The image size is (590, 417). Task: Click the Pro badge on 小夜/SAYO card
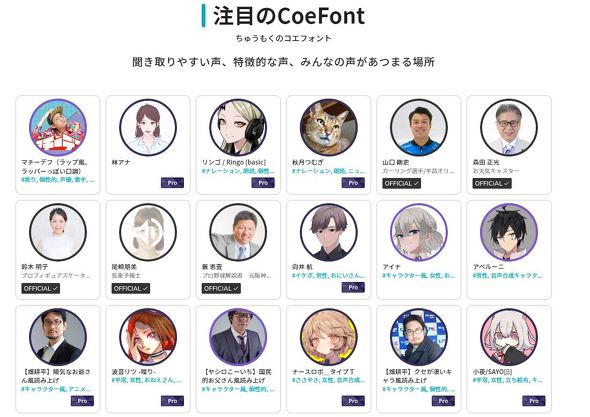[x=534, y=401]
